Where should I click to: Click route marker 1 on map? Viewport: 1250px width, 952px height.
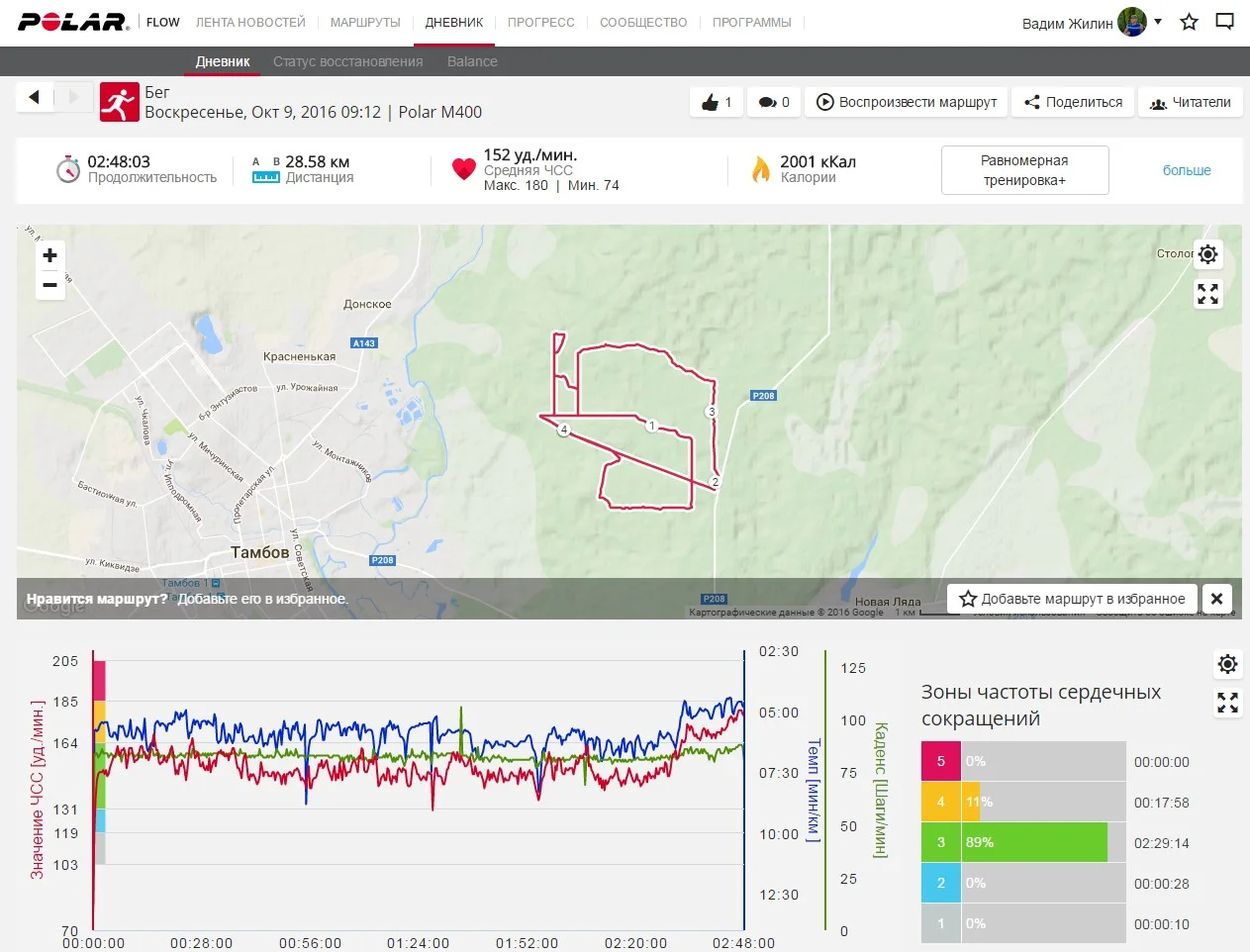[x=651, y=426]
